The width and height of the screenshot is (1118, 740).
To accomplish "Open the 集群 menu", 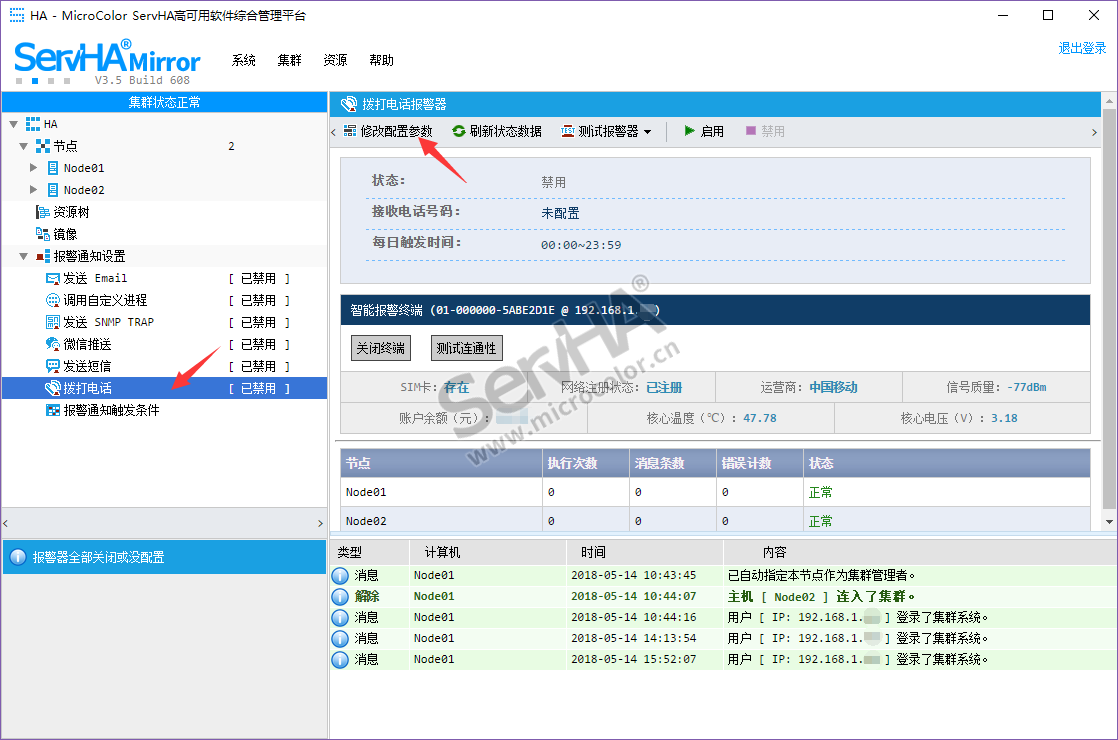I will click(x=289, y=60).
